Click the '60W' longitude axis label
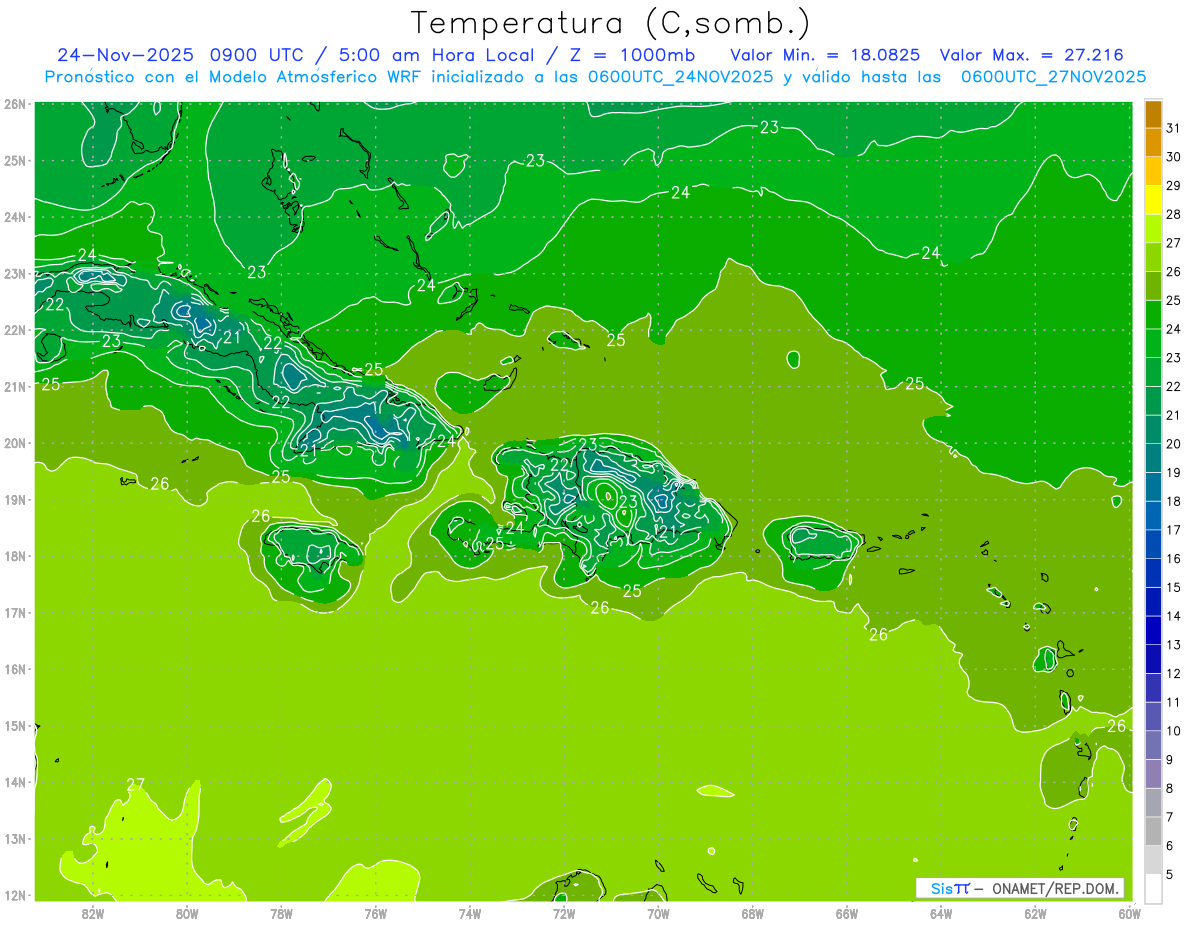The image size is (1200, 927). (x=1128, y=913)
